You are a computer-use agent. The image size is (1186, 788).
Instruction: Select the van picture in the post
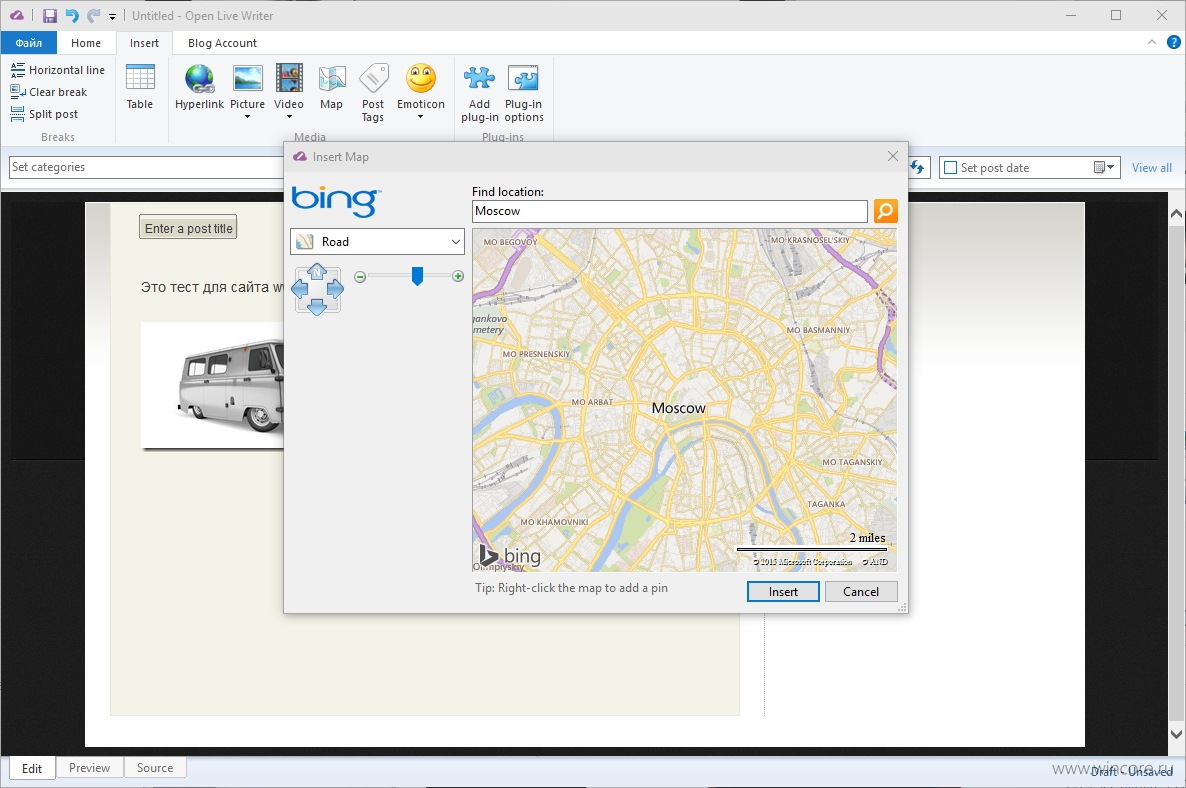[213, 386]
